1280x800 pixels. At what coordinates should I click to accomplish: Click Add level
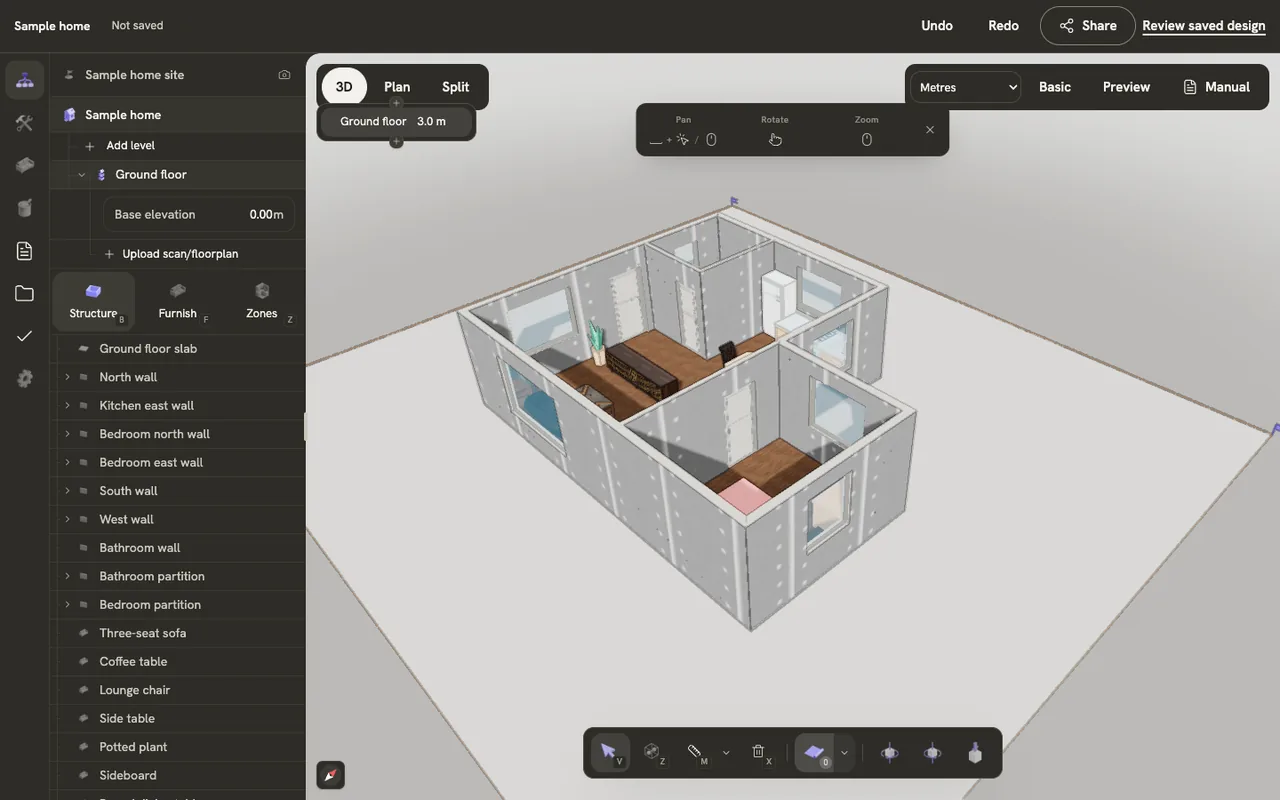130,146
